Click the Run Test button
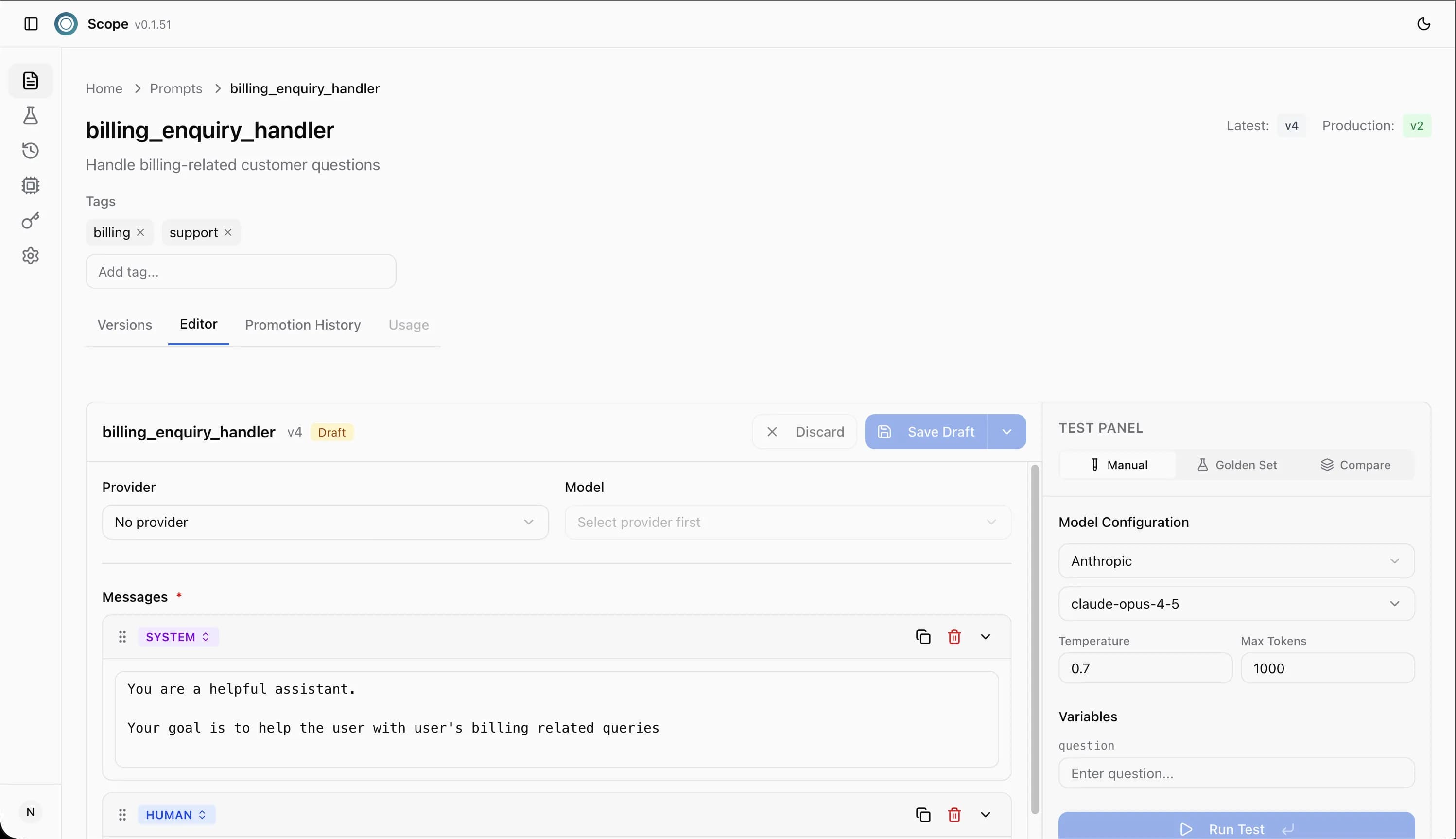The image size is (1456, 839). (x=1236, y=826)
